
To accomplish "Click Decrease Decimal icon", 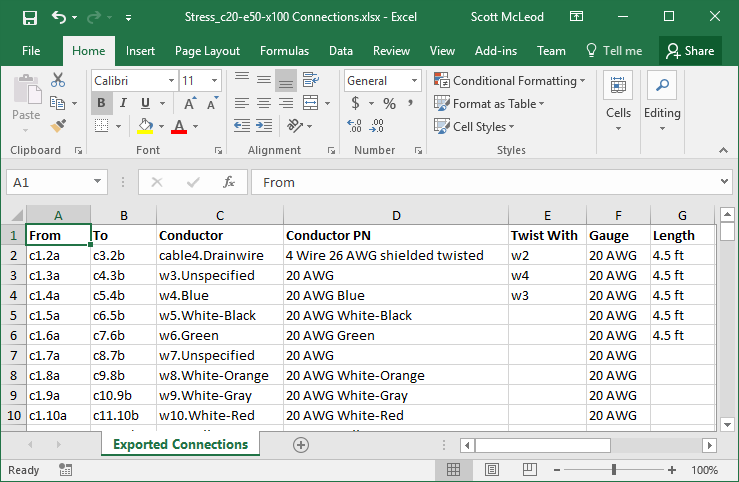I will (x=377, y=126).
